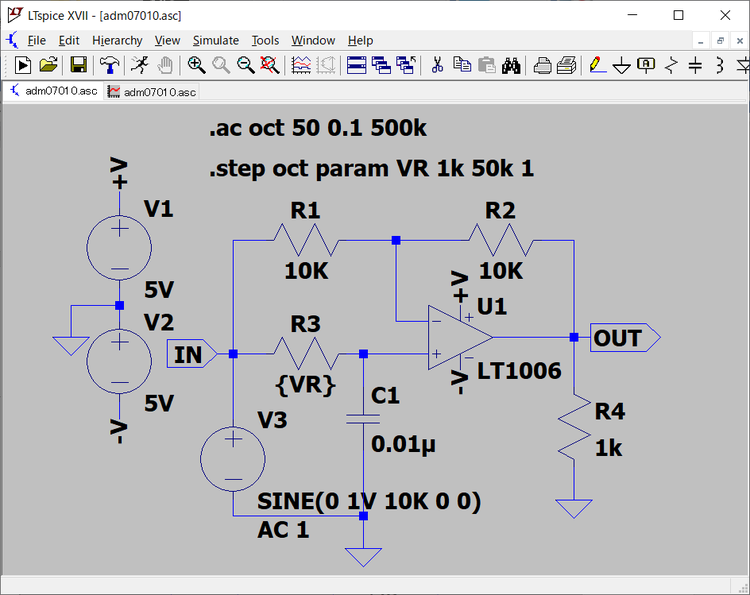This screenshot has width=750, height=595.
Task: Click the Zoom In magnifier icon
Action: tap(197, 65)
